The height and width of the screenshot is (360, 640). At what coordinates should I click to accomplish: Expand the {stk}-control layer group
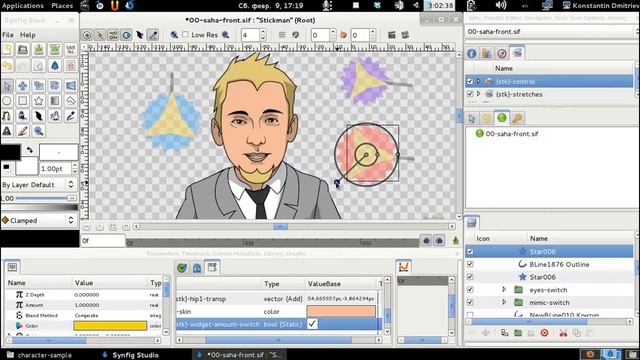478,81
